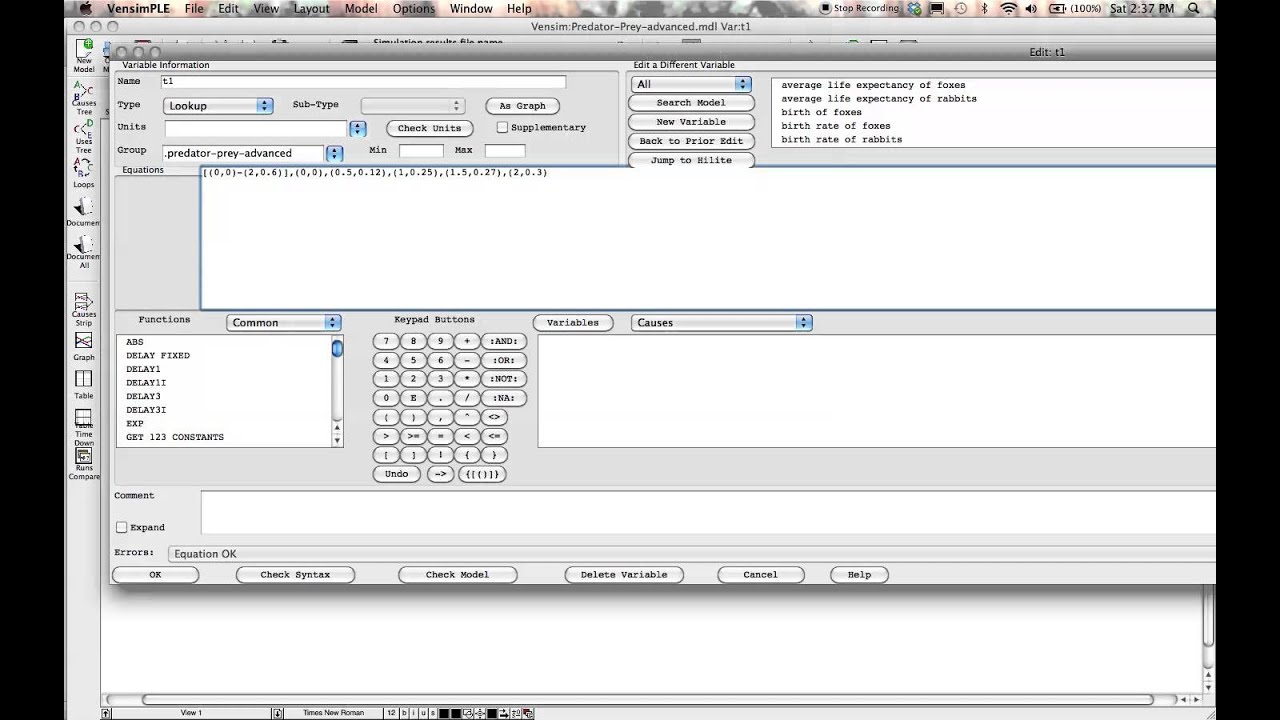The image size is (1280, 720).
Task: Open the Type Lookup dropdown
Action: click(x=218, y=105)
